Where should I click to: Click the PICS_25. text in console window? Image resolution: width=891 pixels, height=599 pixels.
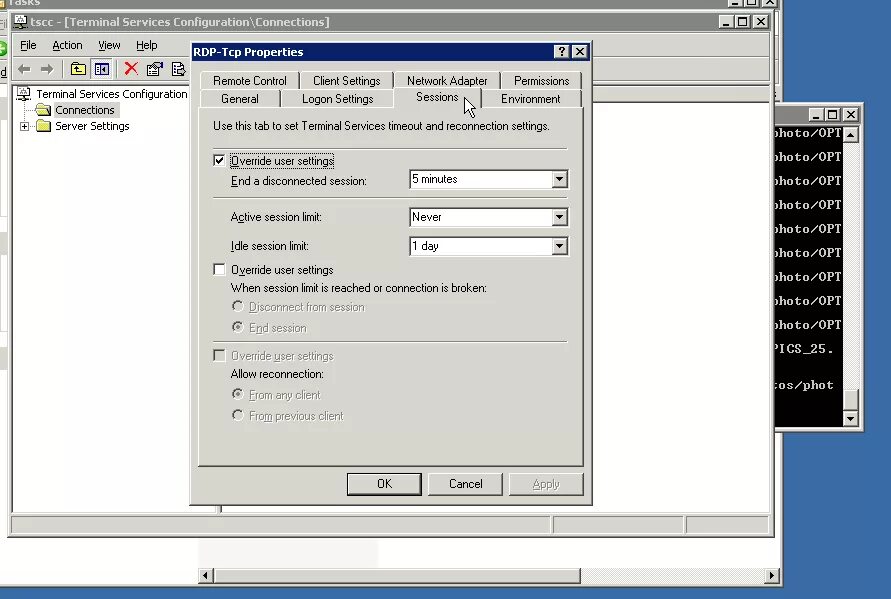click(804, 348)
